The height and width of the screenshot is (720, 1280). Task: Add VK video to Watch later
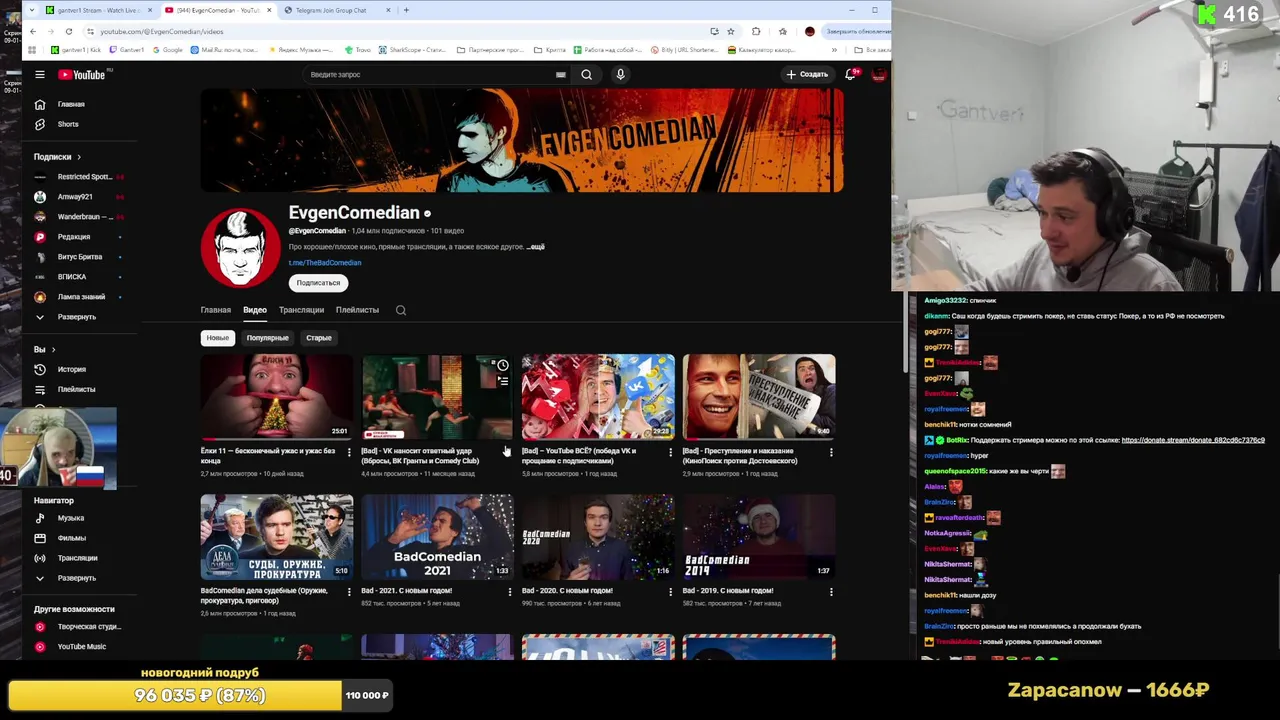point(503,365)
